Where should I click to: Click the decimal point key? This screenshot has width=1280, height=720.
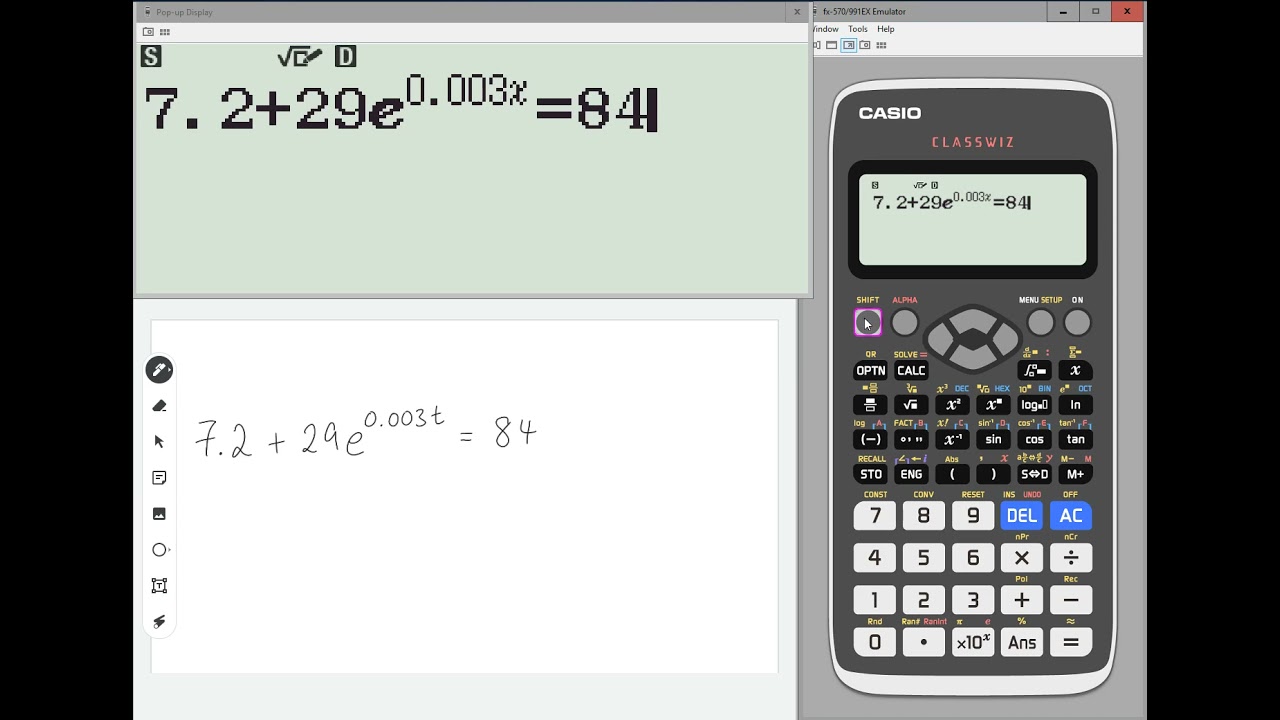tap(924, 643)
